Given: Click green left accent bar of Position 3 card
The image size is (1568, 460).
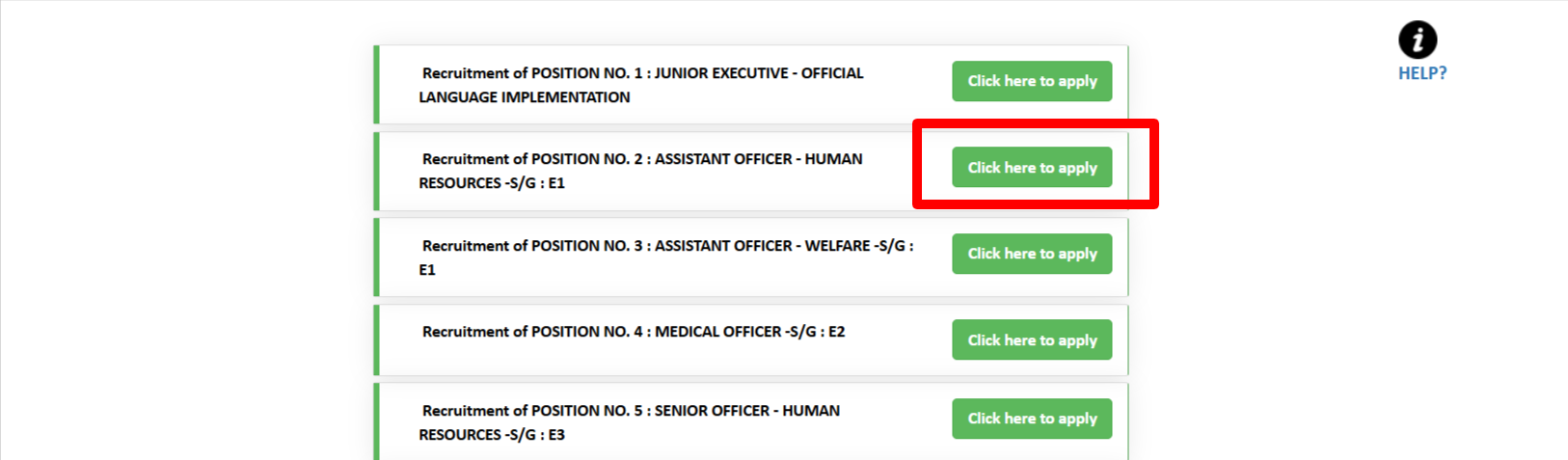Looking at the screenshot, I should [x=377, y=257].
